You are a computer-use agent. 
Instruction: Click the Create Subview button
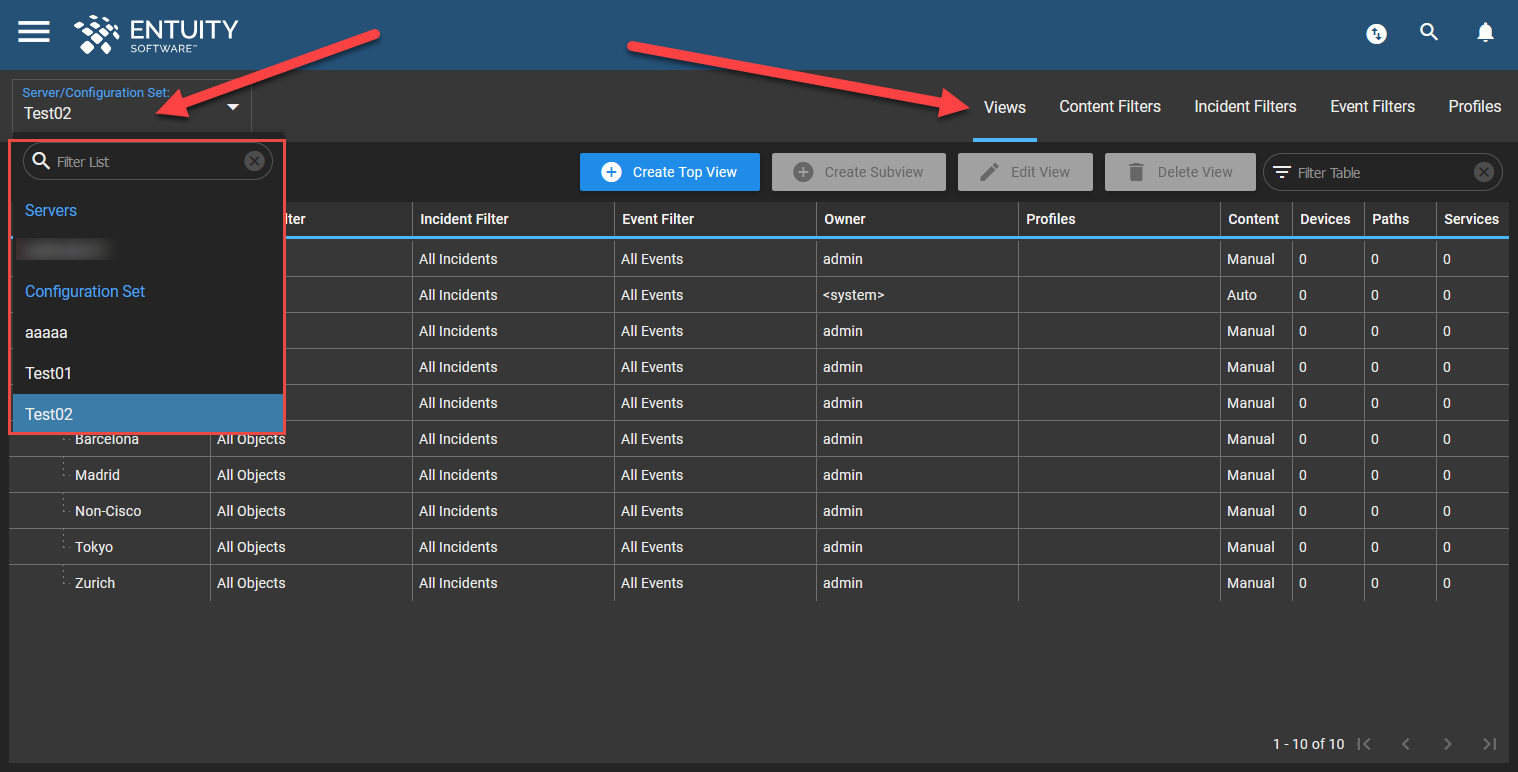click(x=859, y=172)
